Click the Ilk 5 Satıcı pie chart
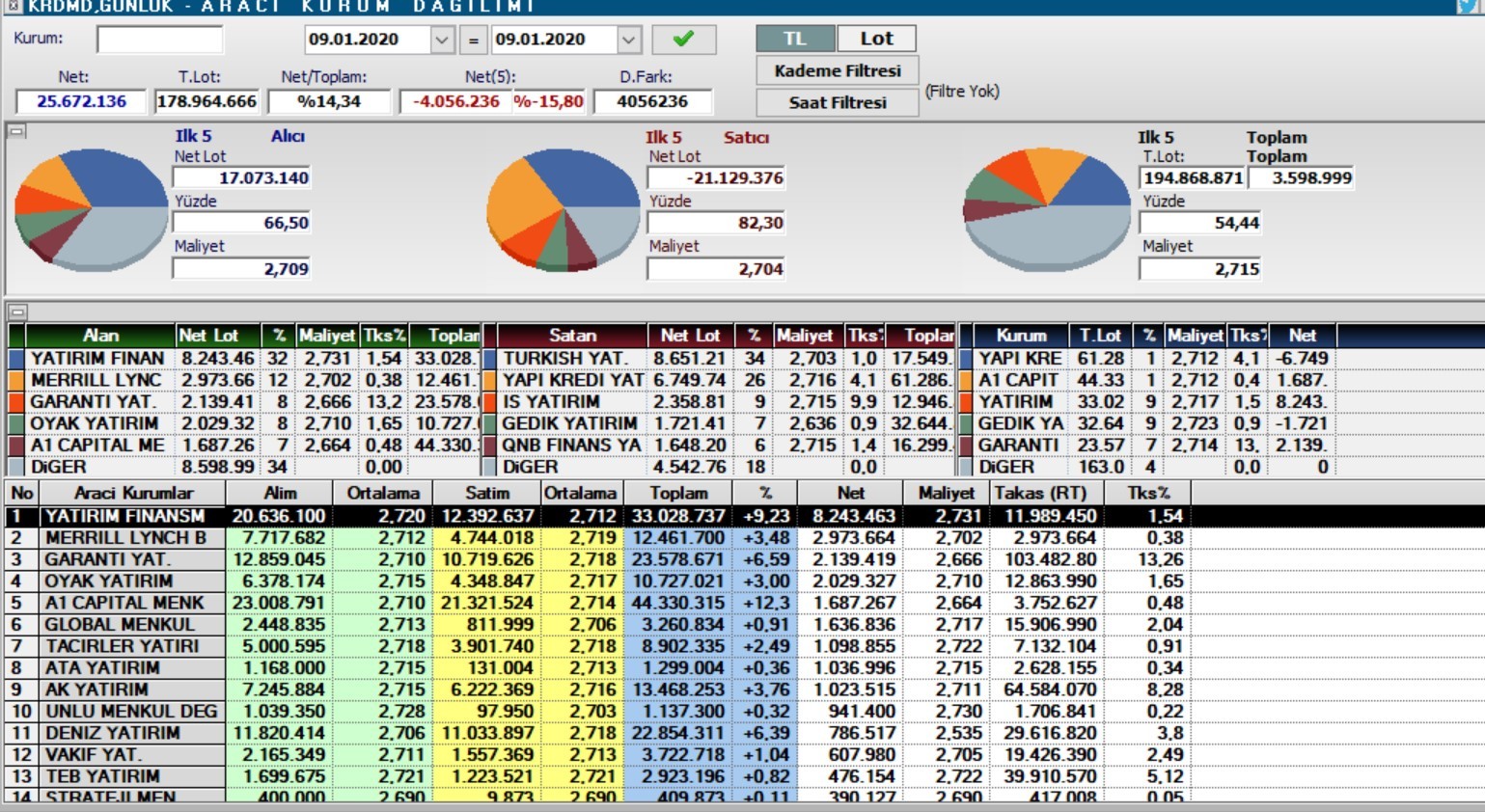The height and width of the screenshot is (812, 1485). click(x=564, y=209)
